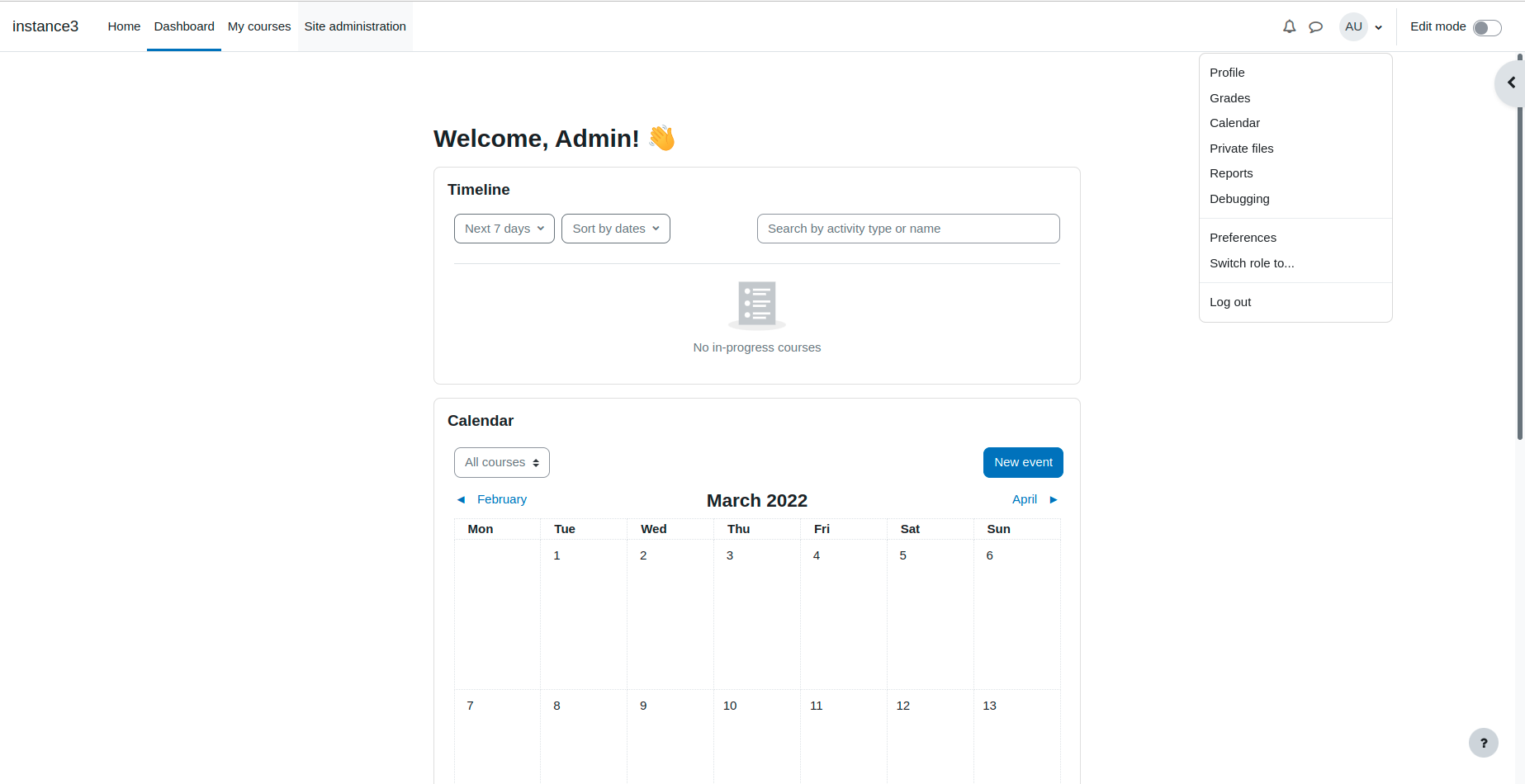Click the New event button

pos(1023,462)
